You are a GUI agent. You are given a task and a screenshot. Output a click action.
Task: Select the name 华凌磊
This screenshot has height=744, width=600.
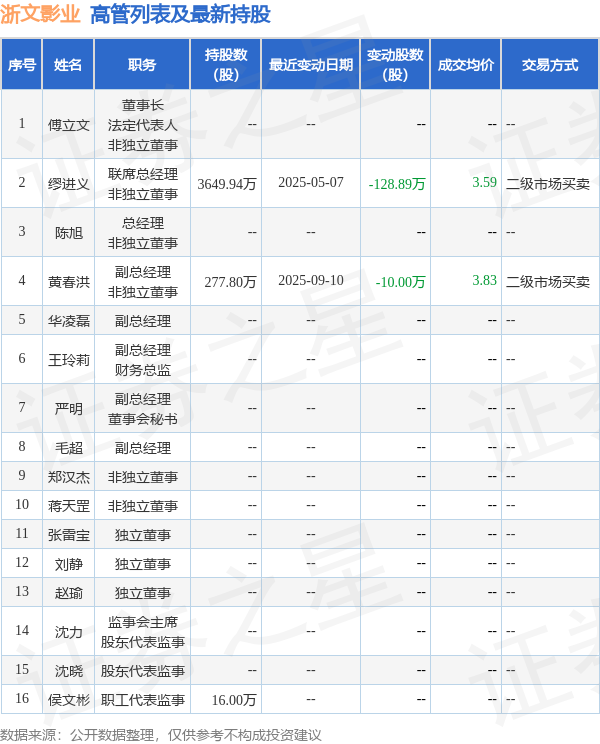pyautogui.click(x=69, y=321)
